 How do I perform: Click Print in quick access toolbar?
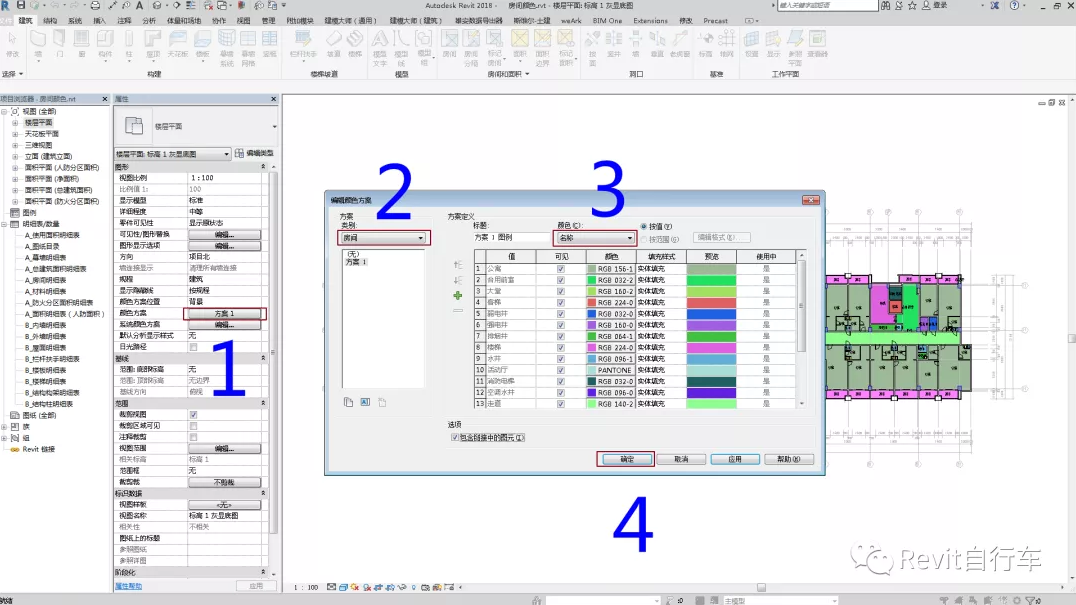point(95,5)
